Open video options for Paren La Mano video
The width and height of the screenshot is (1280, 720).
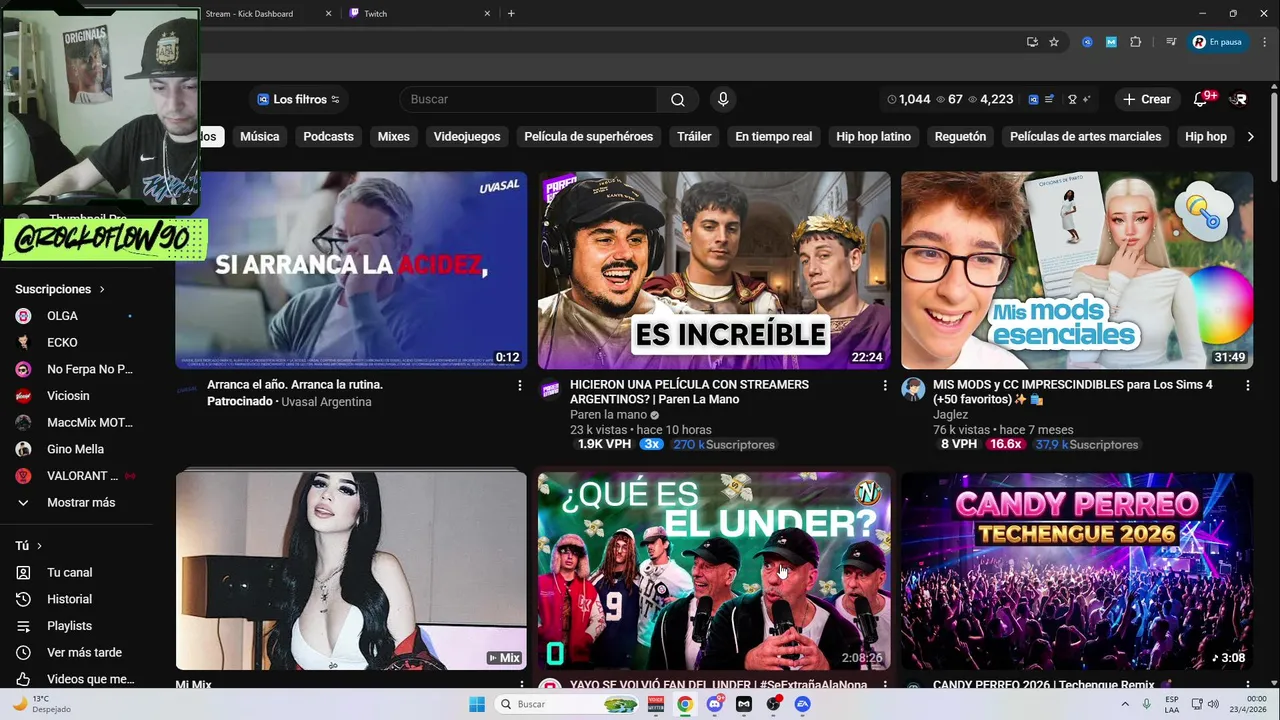(884, 385)
